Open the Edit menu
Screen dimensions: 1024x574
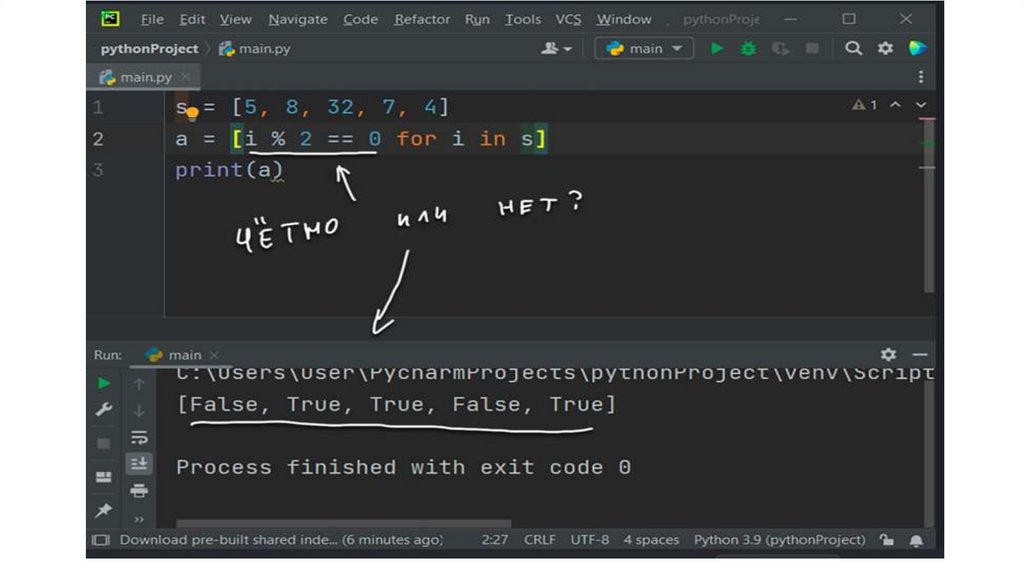pos(192,20)
